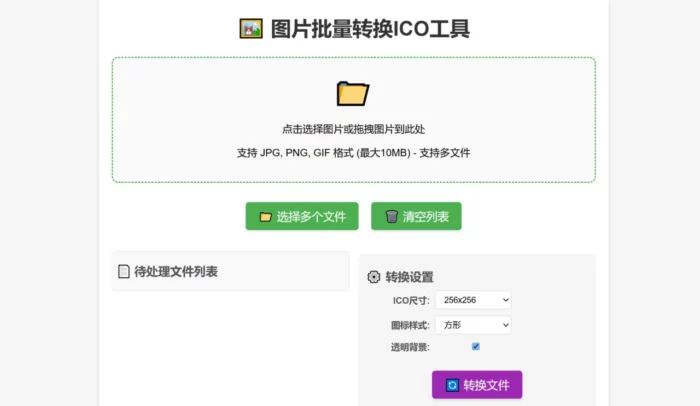Toggle the 透明背景 checkbox
The image size is (700, 406).
point(476,347)
